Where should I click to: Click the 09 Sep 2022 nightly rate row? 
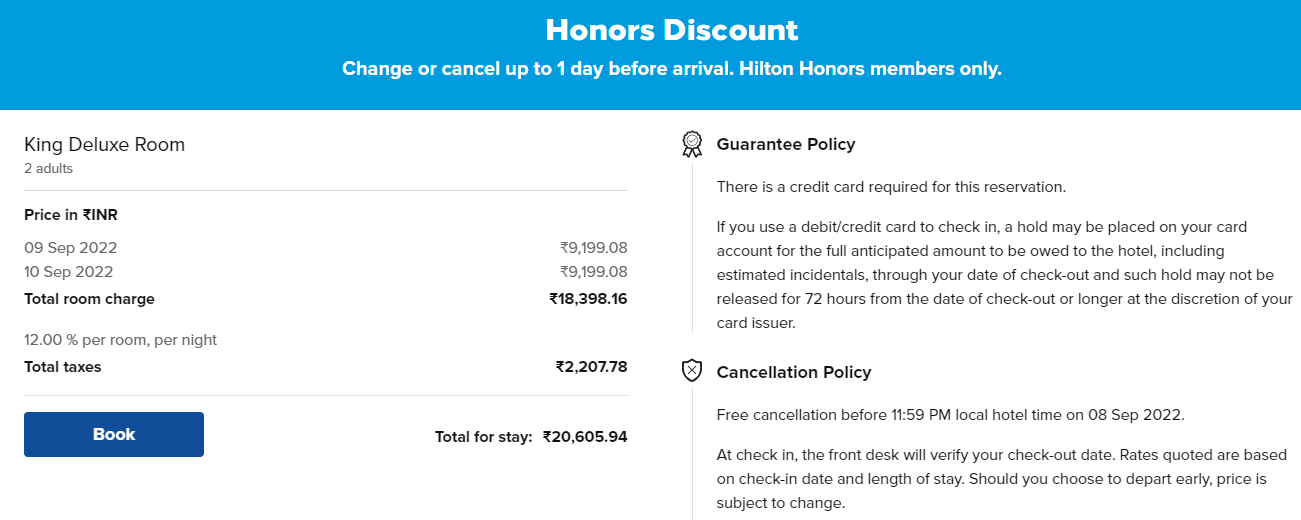pyautogui.click(x=326, y=247)
